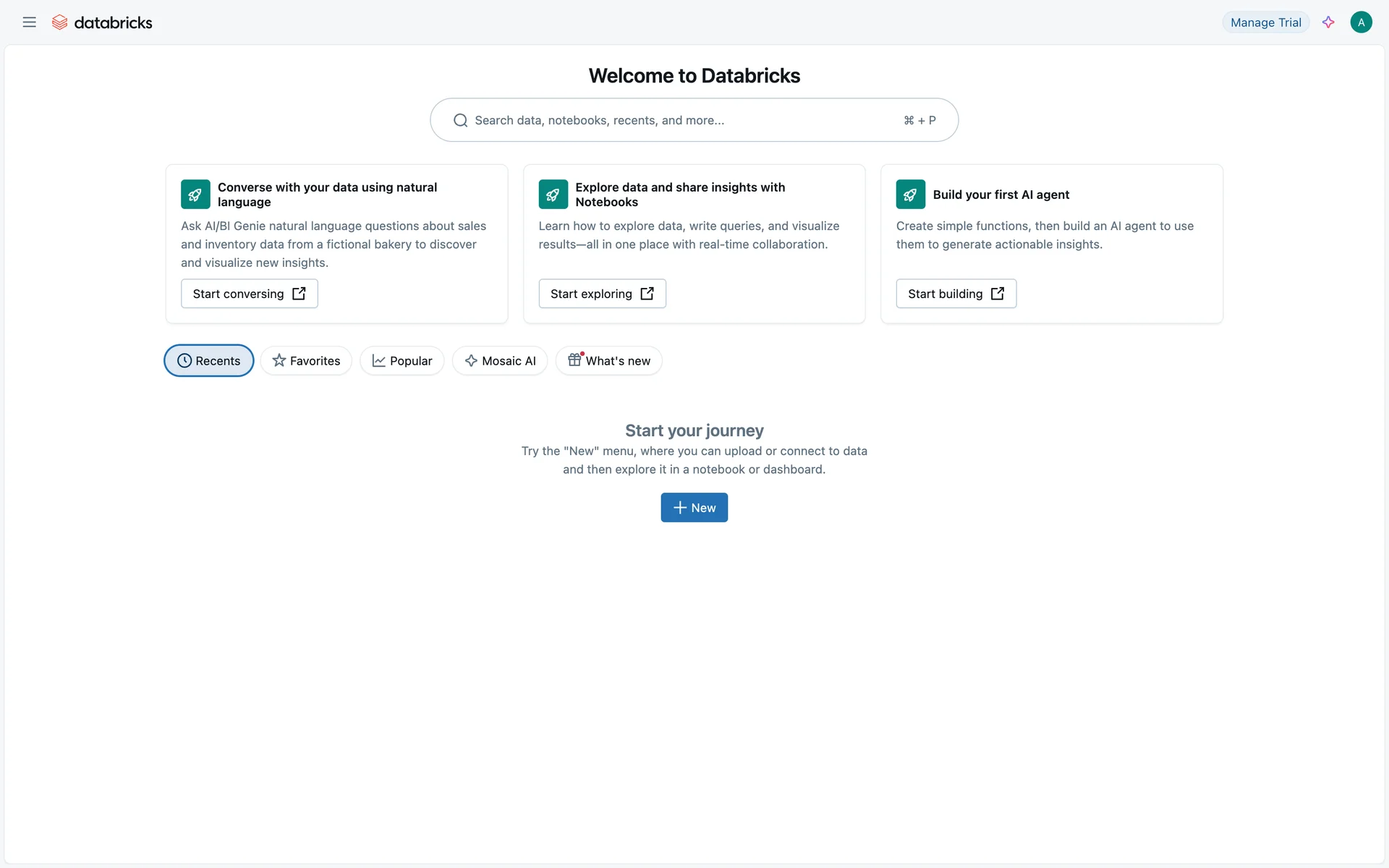
Task: Click the Databricks logo
Action: click(x=102, y=22)
